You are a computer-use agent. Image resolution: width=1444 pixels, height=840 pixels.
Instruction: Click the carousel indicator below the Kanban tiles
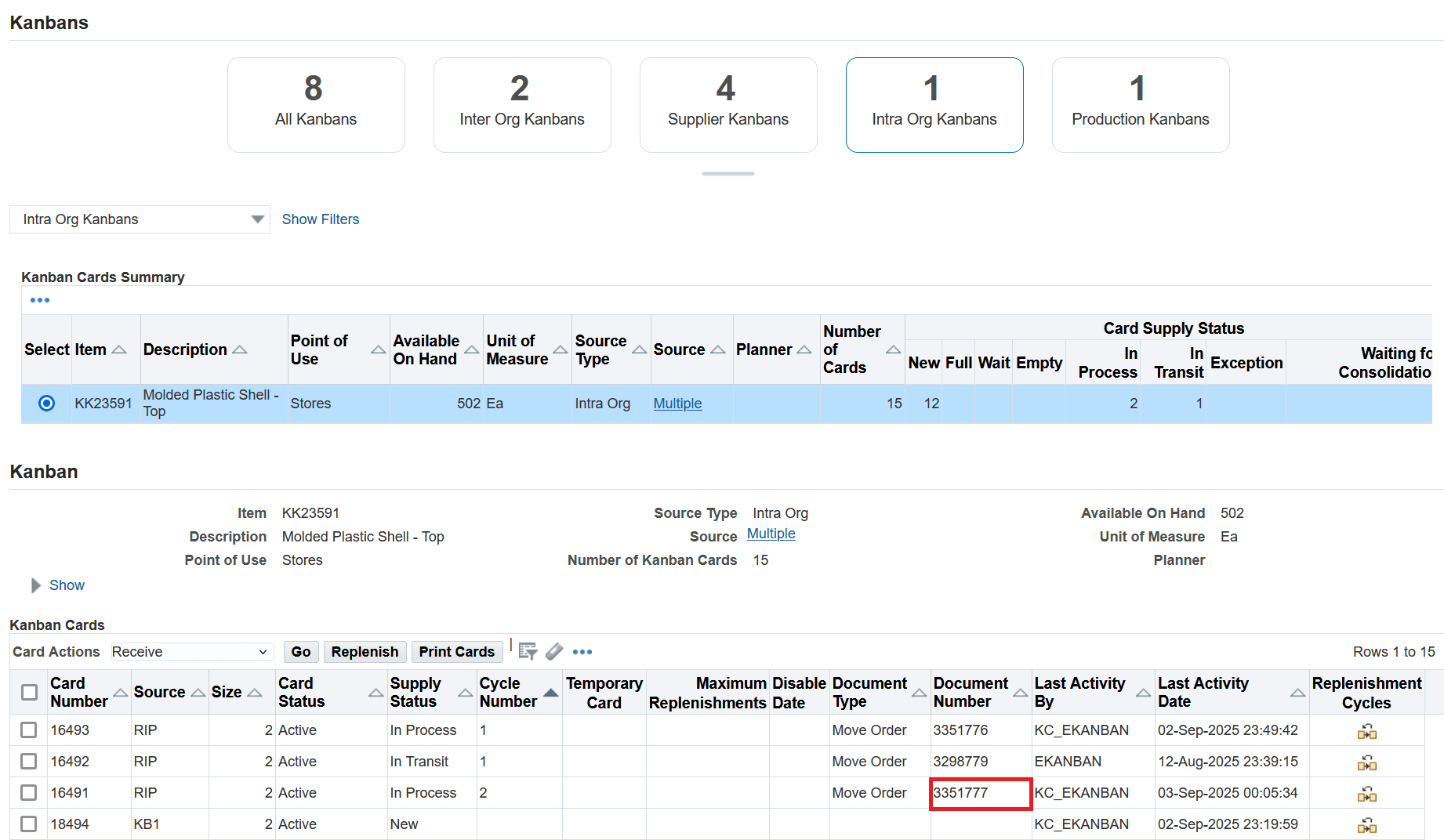[727, 173]
